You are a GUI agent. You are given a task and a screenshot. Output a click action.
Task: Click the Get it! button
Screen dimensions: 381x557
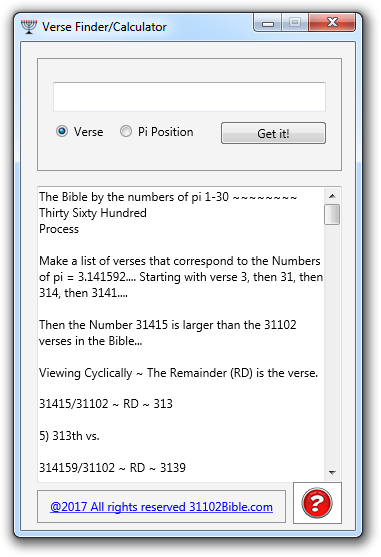point(273,133)
